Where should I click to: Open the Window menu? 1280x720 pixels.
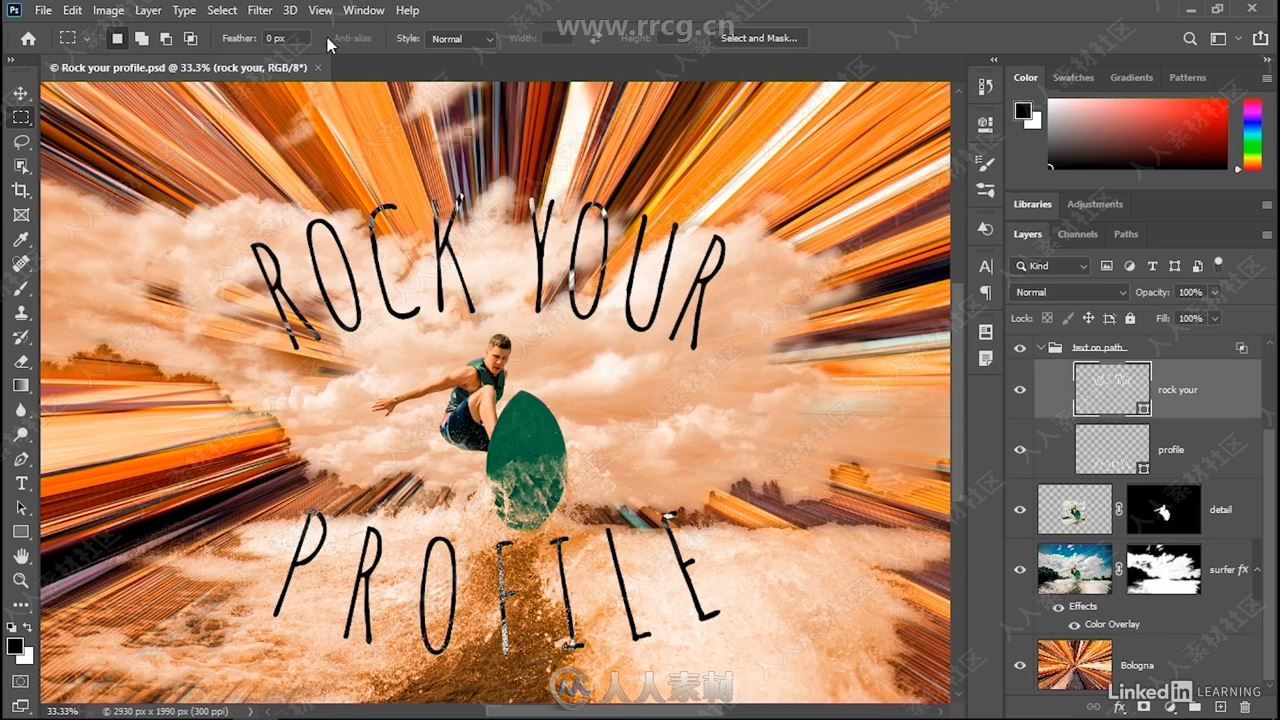coord(363,10)
